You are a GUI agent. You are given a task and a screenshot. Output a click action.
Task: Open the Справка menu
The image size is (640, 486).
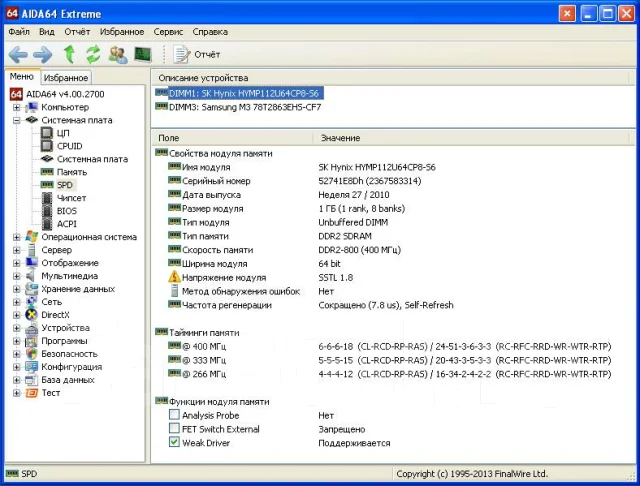click(210, 32)
